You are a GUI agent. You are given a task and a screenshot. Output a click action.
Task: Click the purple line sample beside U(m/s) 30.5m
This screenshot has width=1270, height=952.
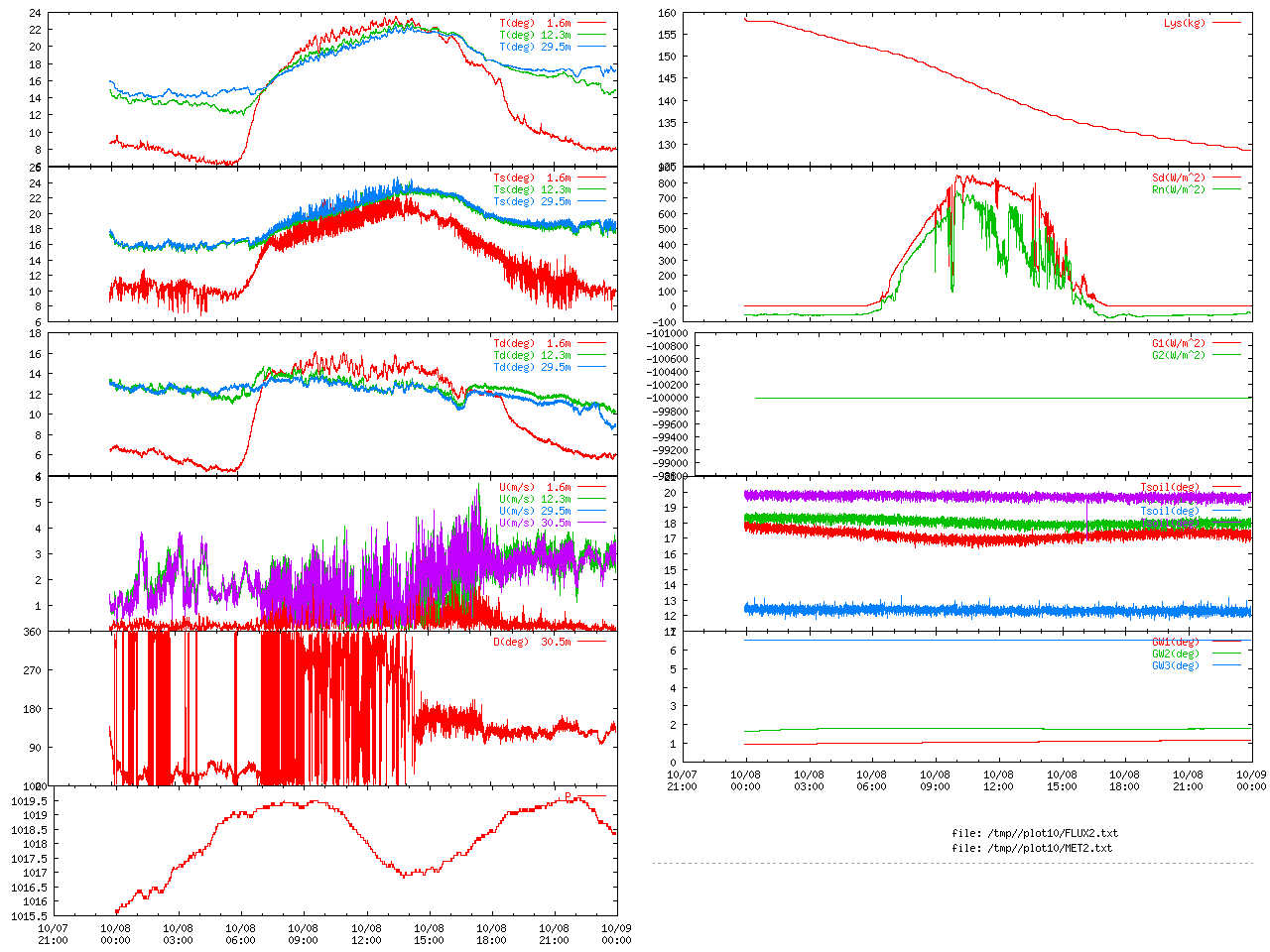click(x=591, y=523)
